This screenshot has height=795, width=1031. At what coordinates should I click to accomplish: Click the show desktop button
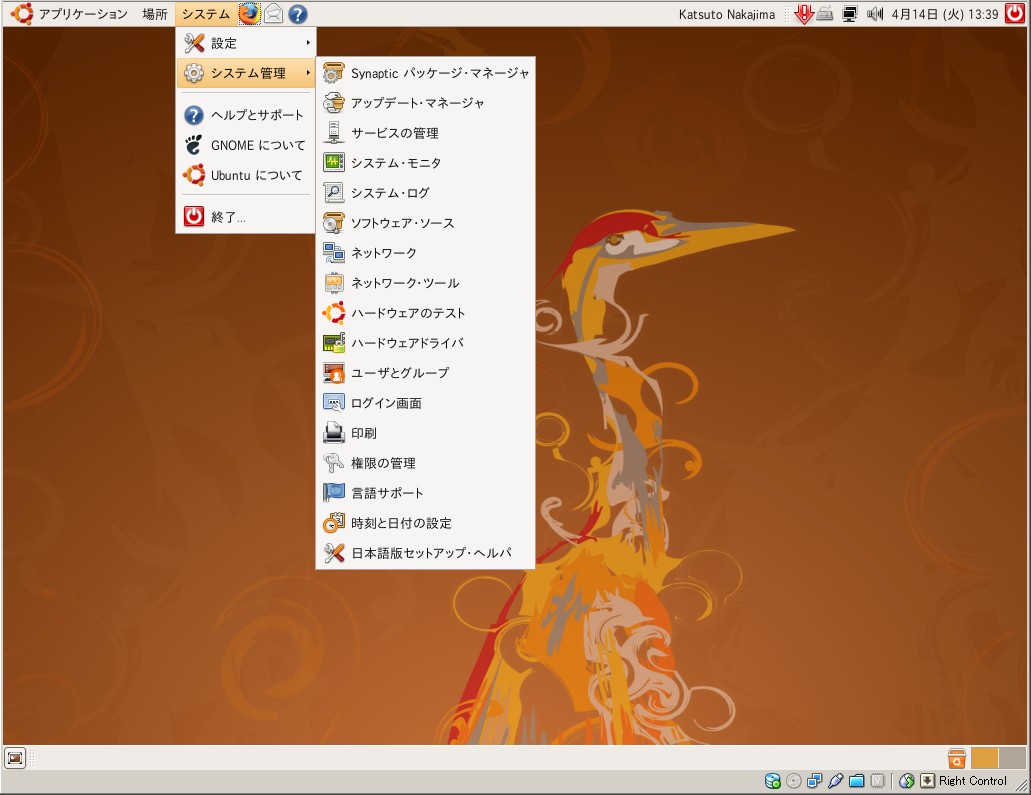pos(15,758)
